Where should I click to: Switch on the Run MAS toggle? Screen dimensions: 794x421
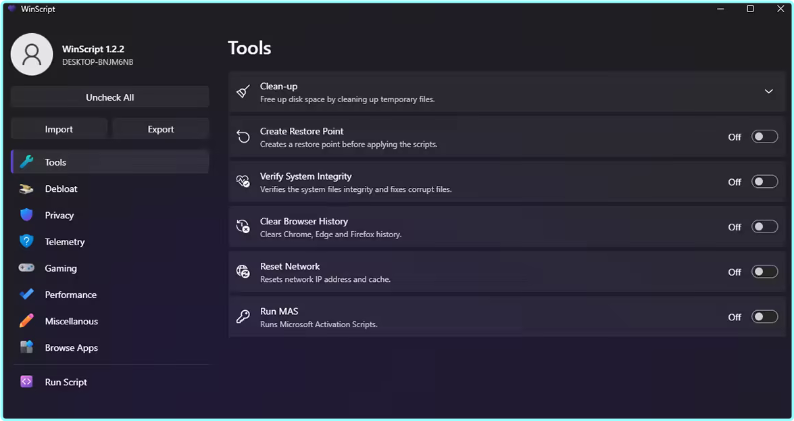click(x=764, y=317)
